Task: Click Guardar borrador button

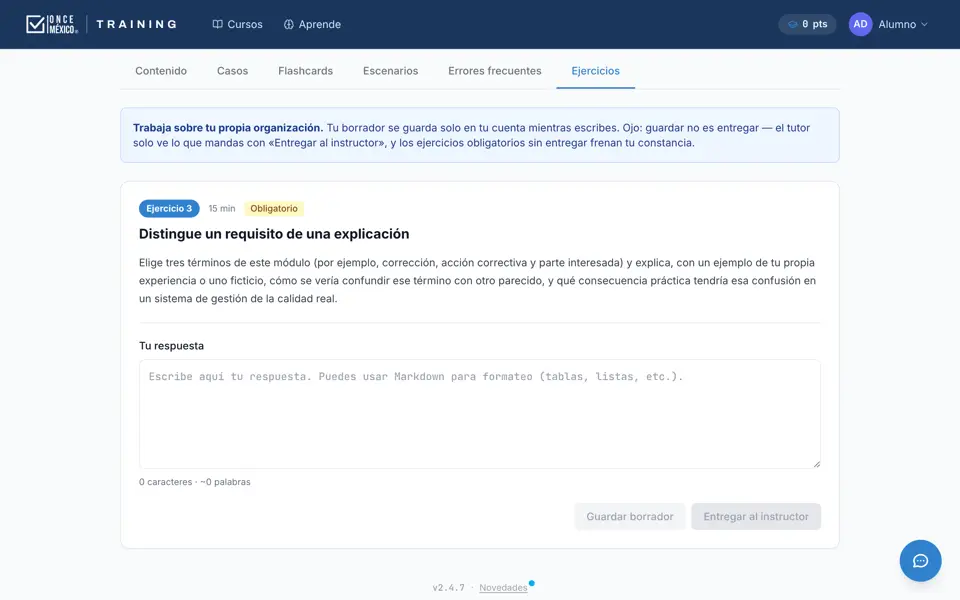Action: (x=629, y=517)
